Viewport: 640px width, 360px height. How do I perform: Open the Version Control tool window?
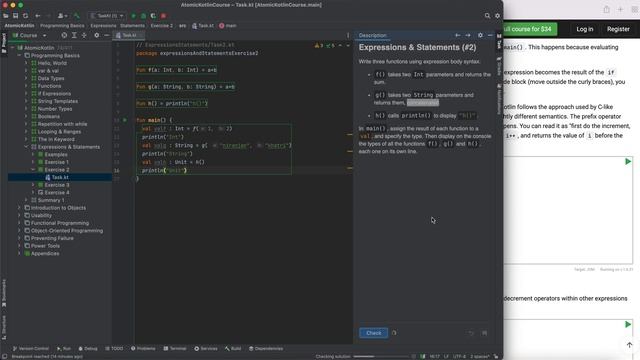pyautogui.click(x=31, y=349)
